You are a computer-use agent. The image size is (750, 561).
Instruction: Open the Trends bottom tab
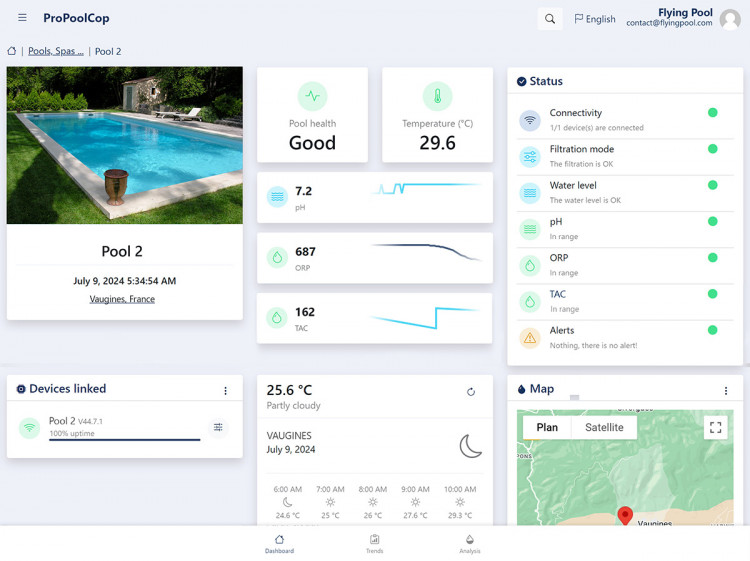pos(375,544)
